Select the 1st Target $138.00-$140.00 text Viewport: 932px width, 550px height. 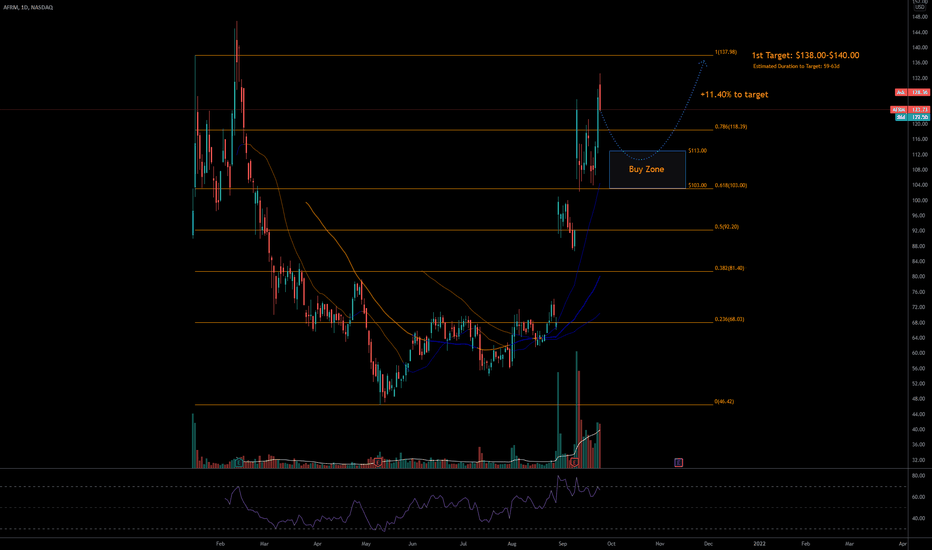click(x=805, y=55)
